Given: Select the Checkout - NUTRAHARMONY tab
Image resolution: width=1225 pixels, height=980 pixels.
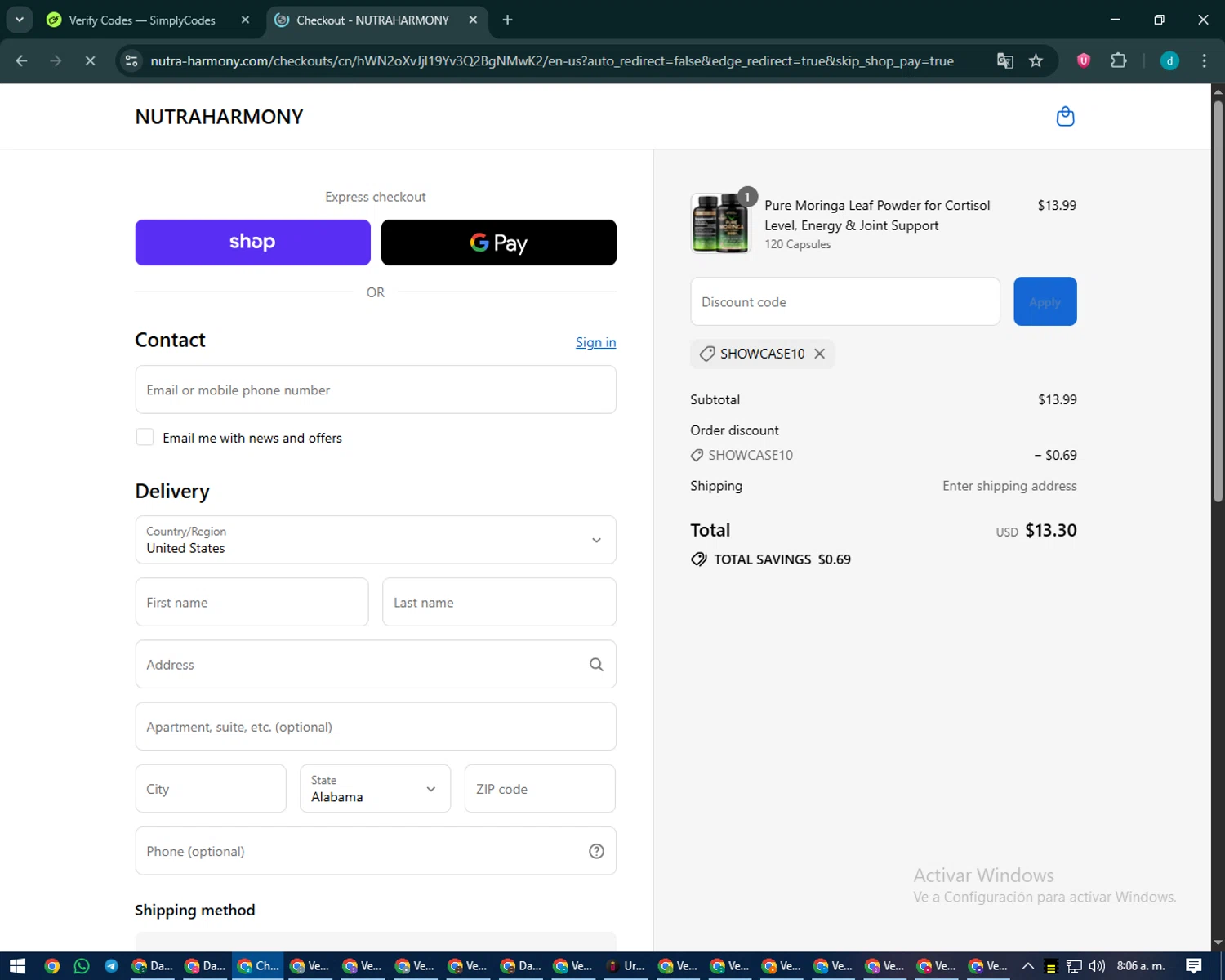Looking at the screenshot, I should [x=372, y=20].
